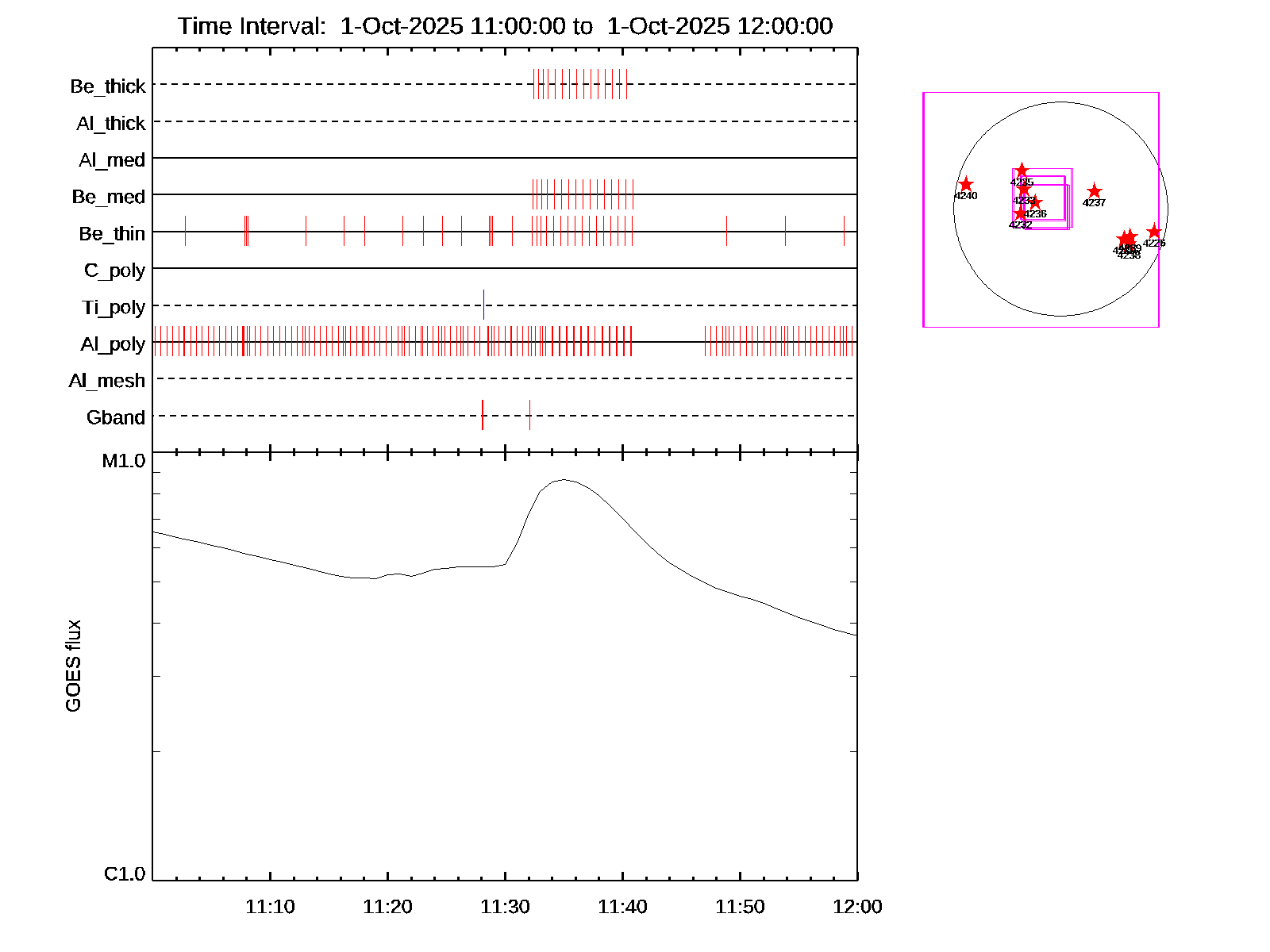Screen dimensions: 1270x952
Task: Select the star marker labeled 4226
Action: [1154, 232]
